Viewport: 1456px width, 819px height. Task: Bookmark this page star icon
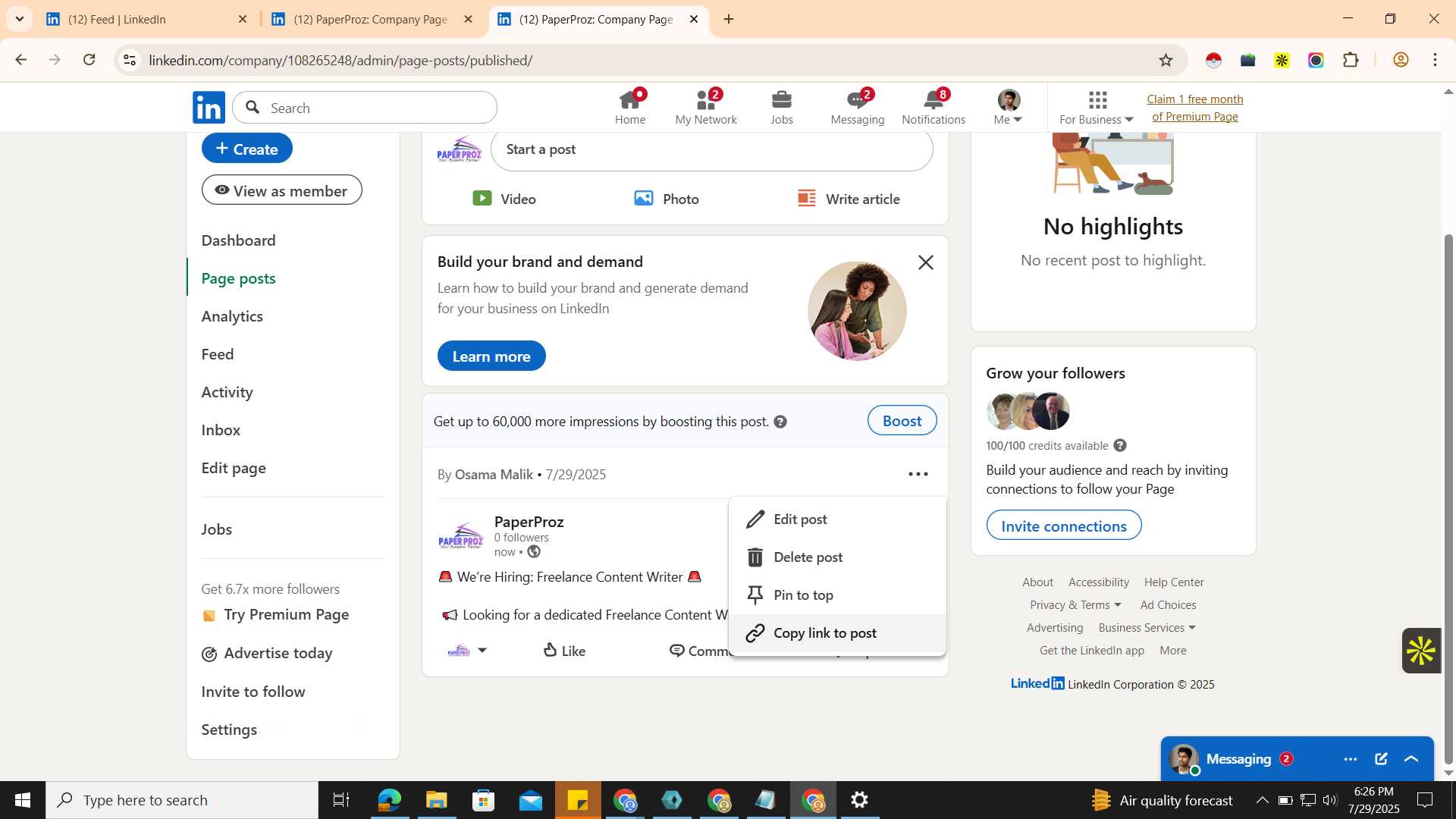1166,60
